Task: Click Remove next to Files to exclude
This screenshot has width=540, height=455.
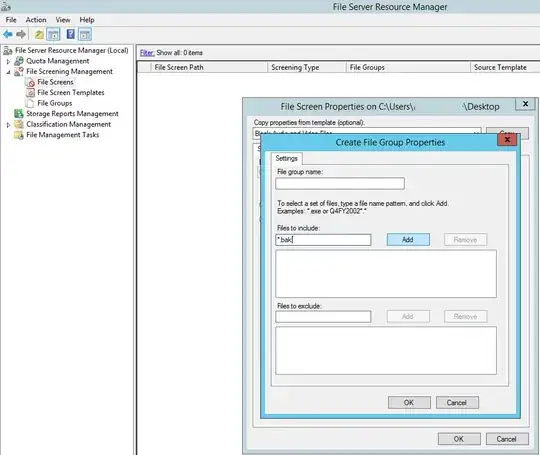Action: [x=465, y=317]
